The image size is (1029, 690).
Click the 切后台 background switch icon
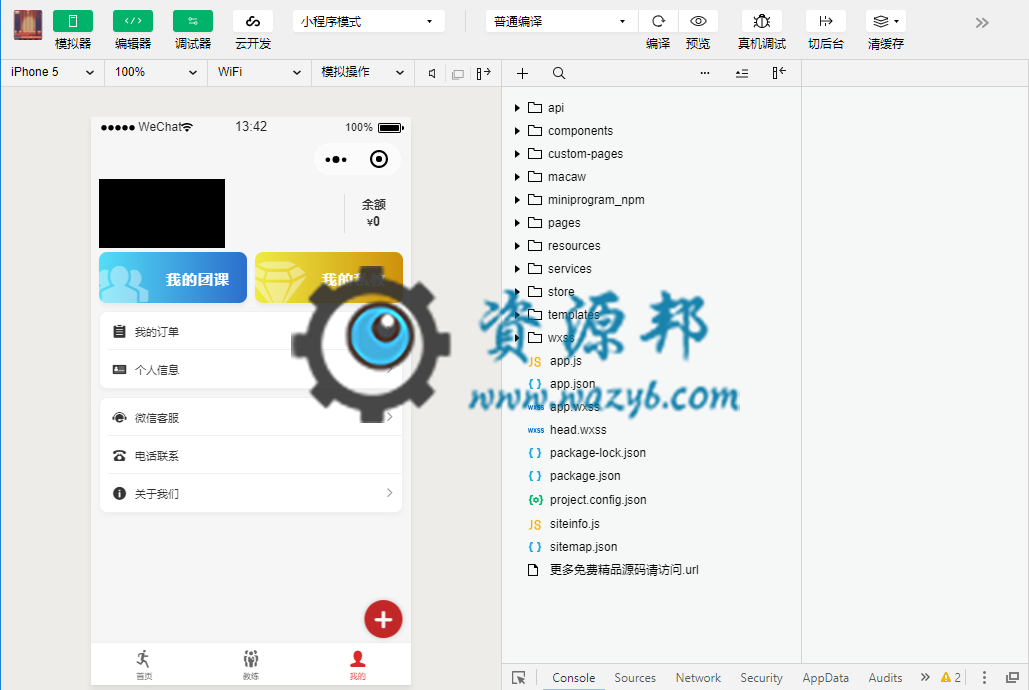826,21
